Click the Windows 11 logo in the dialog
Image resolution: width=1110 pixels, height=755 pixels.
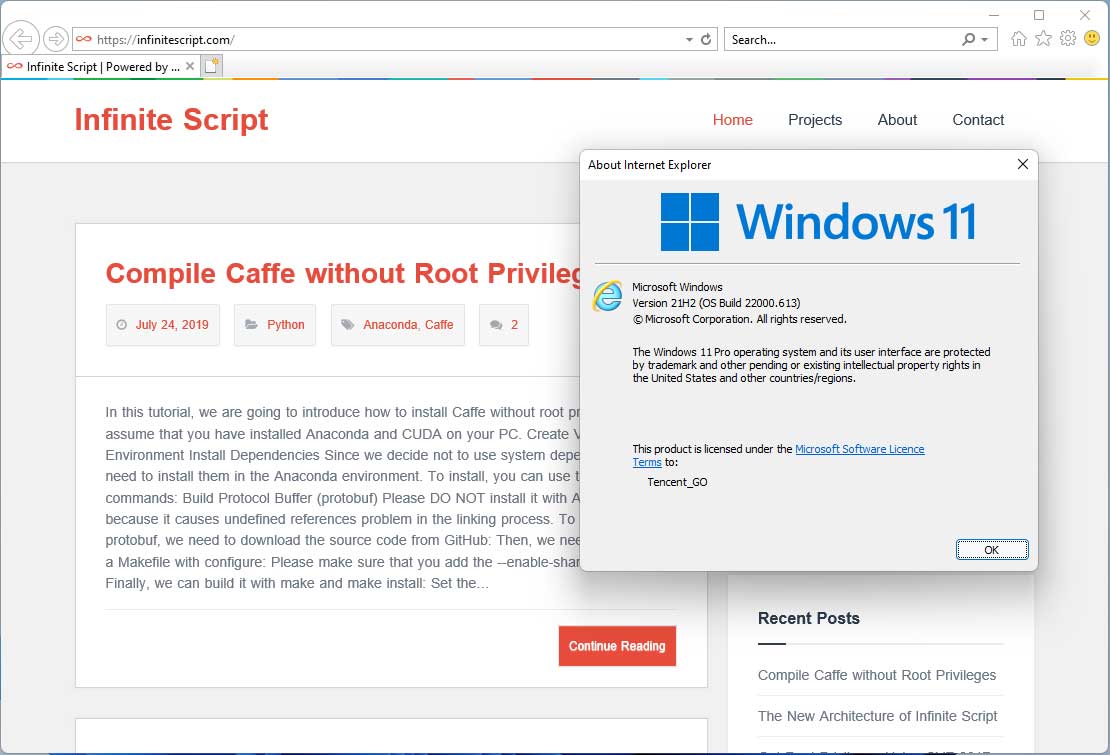point(818,221)
